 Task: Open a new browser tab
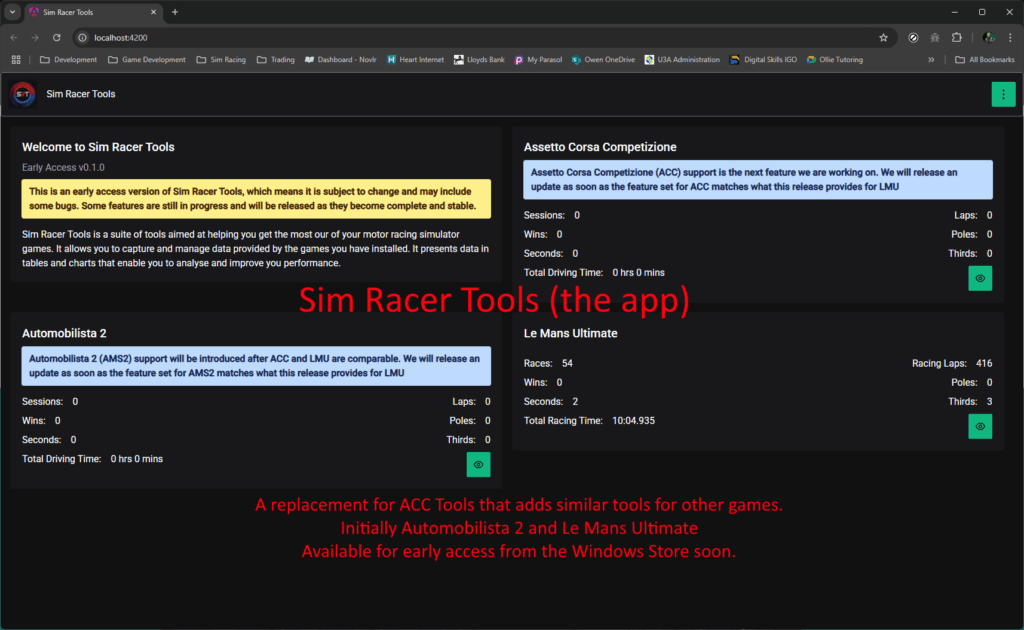point(175,12)
